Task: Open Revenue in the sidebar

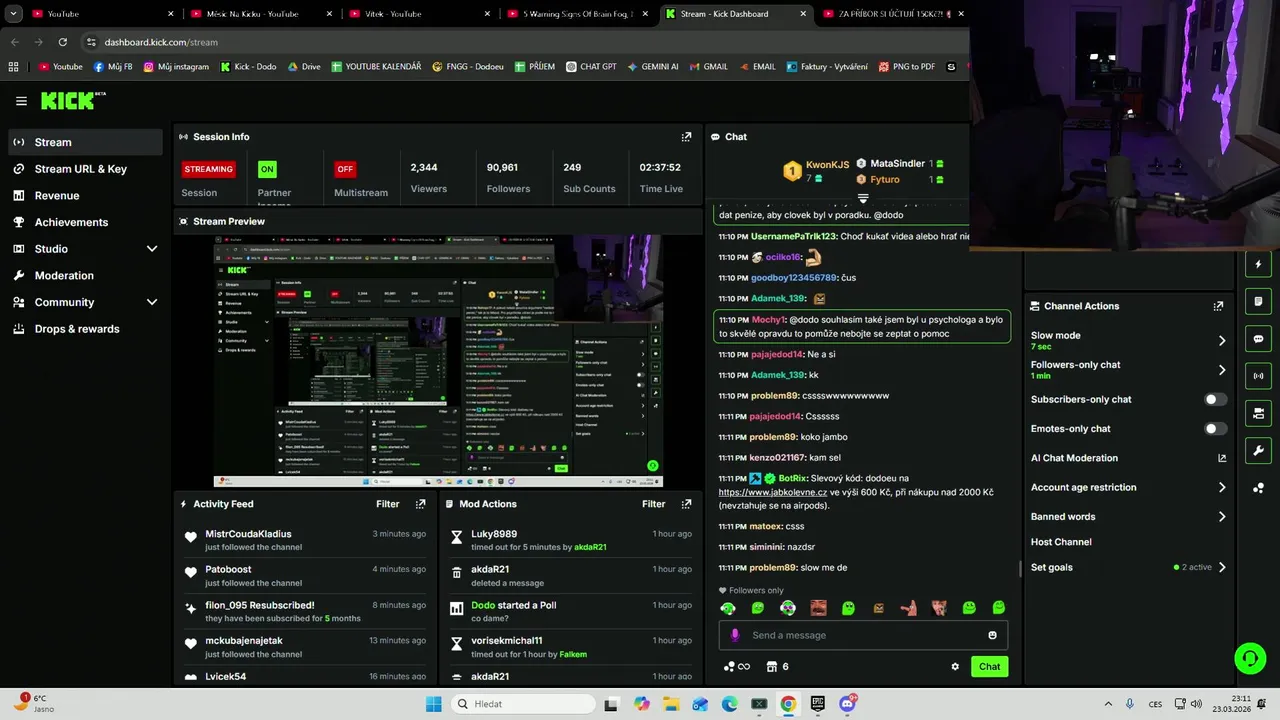Action: [x=85, y=196]
